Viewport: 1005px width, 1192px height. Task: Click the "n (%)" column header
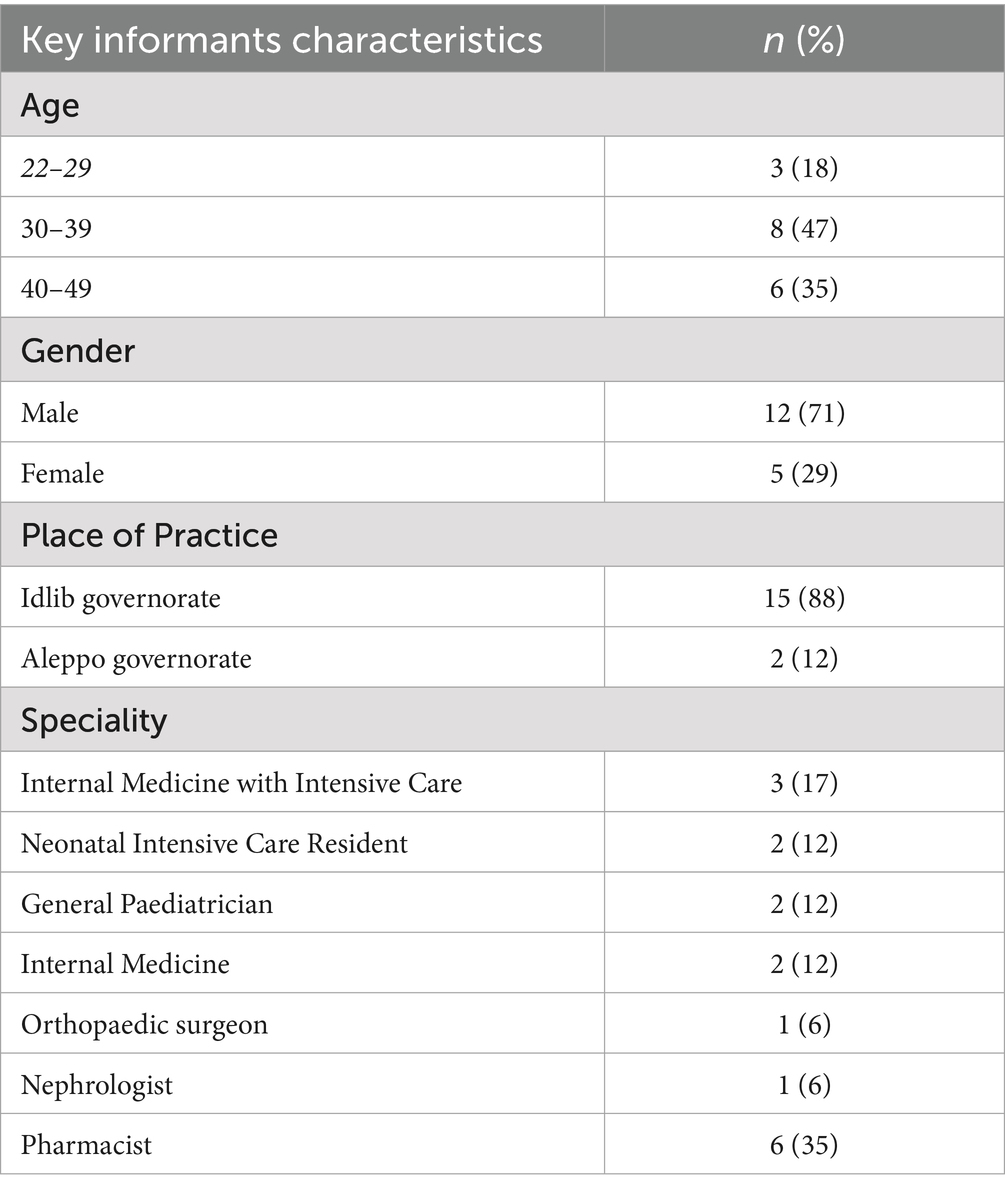coord(804,40)
